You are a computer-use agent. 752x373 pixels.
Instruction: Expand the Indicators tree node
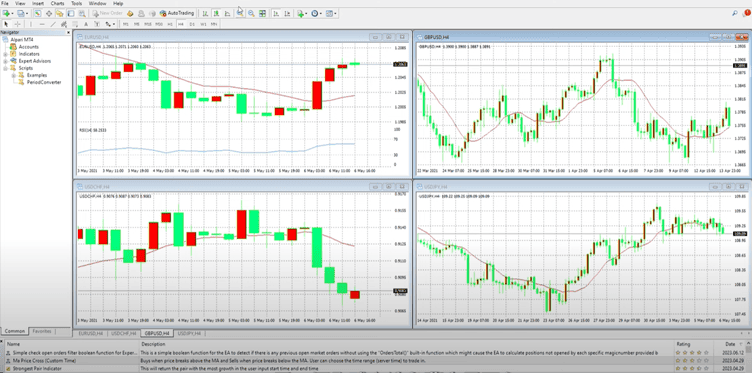(5, 54)
